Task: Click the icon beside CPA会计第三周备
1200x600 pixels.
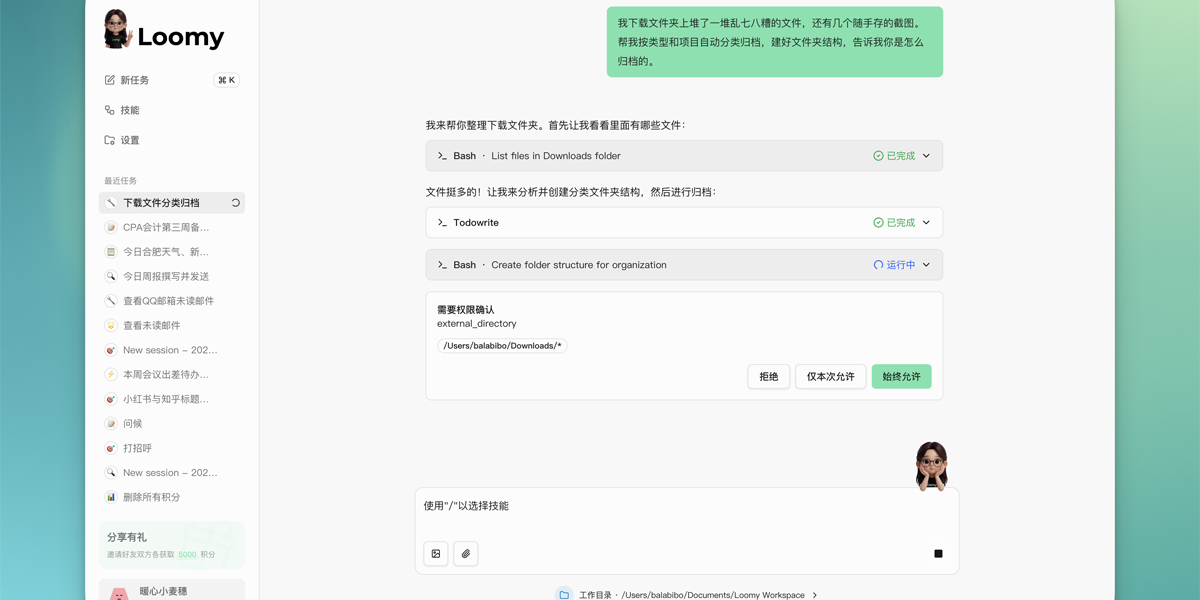Action: coord(111,227)
